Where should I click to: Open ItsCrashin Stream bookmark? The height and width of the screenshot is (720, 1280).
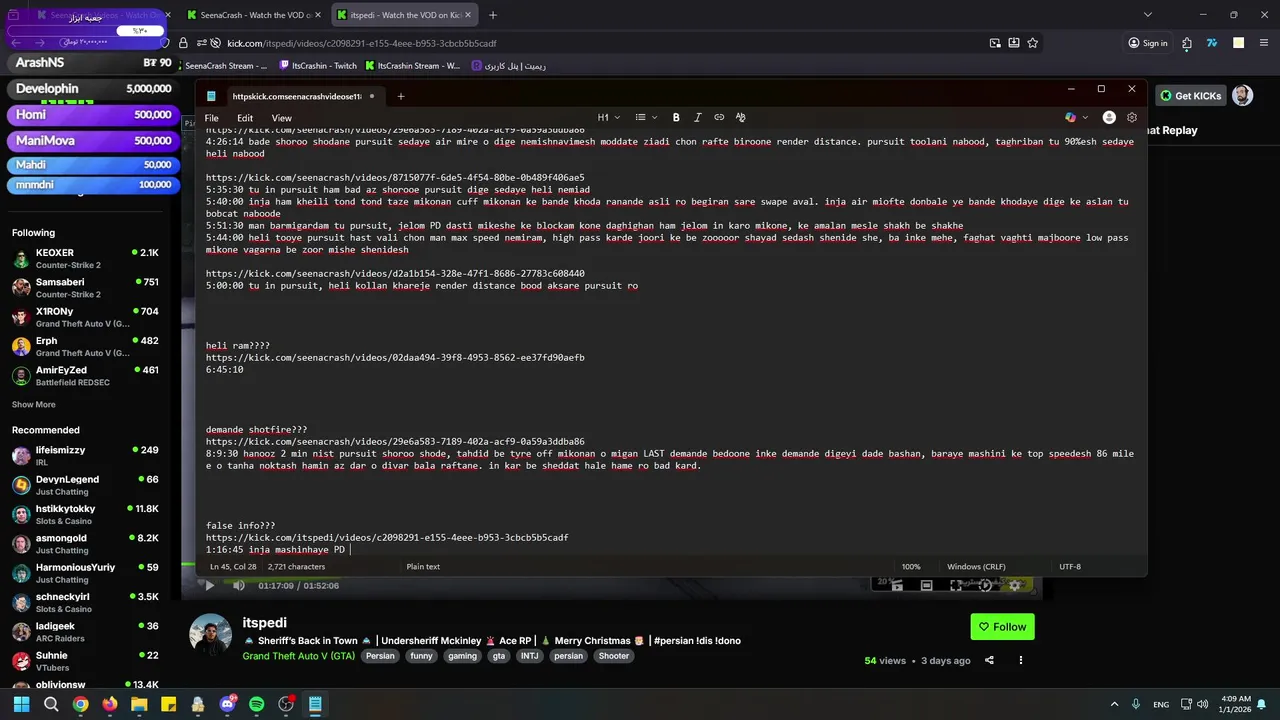pyautogui.click(x=412, y=66)
